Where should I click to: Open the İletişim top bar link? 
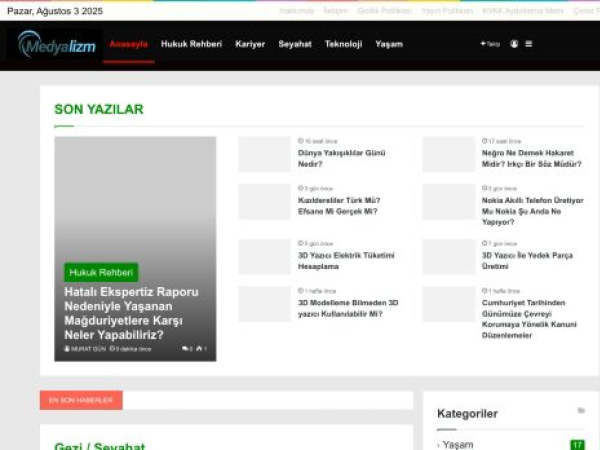(x=335, y=11)
